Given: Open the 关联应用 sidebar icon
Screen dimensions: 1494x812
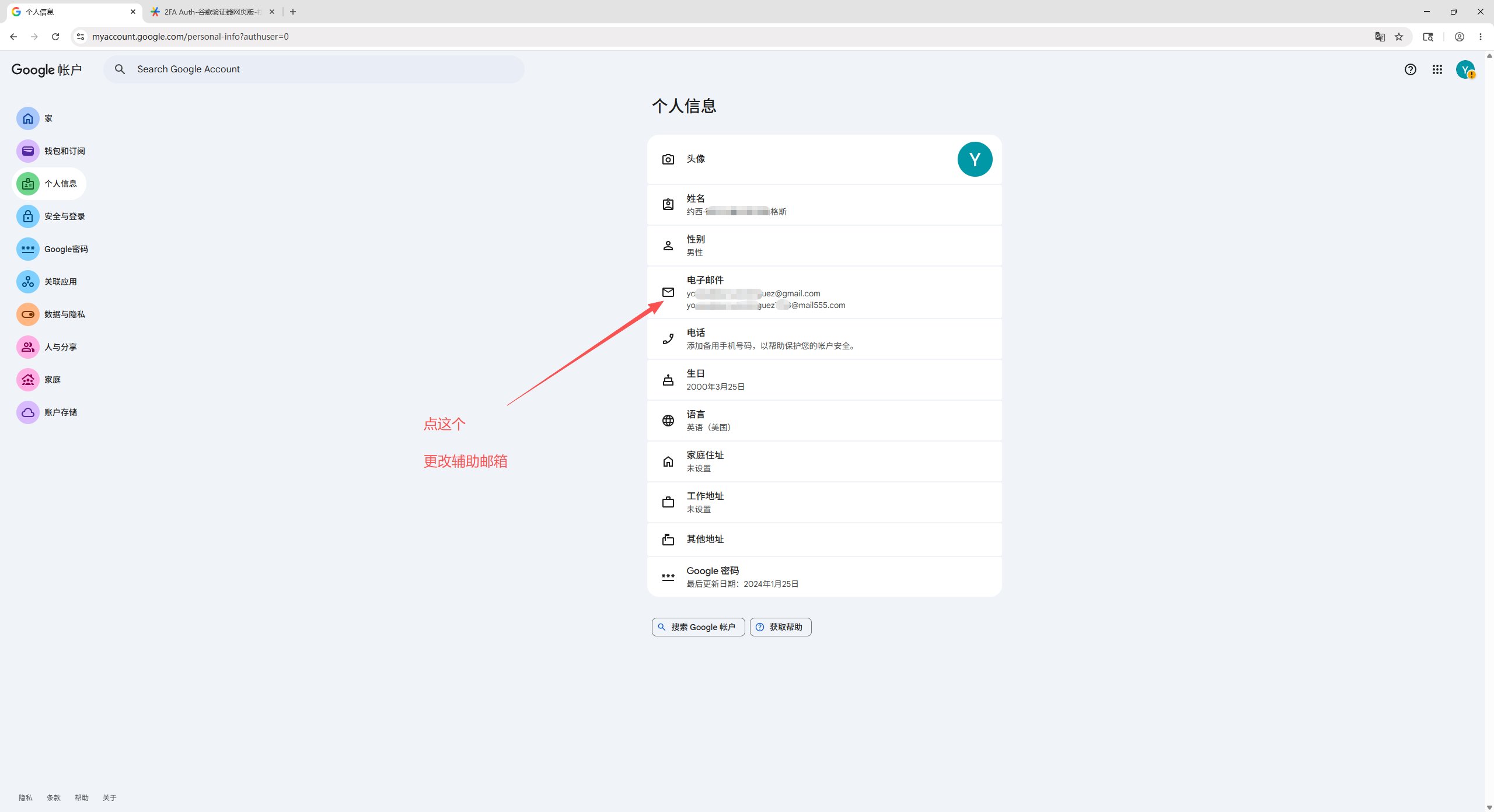Looking at the screenshot, I should (x=27, y=282).
